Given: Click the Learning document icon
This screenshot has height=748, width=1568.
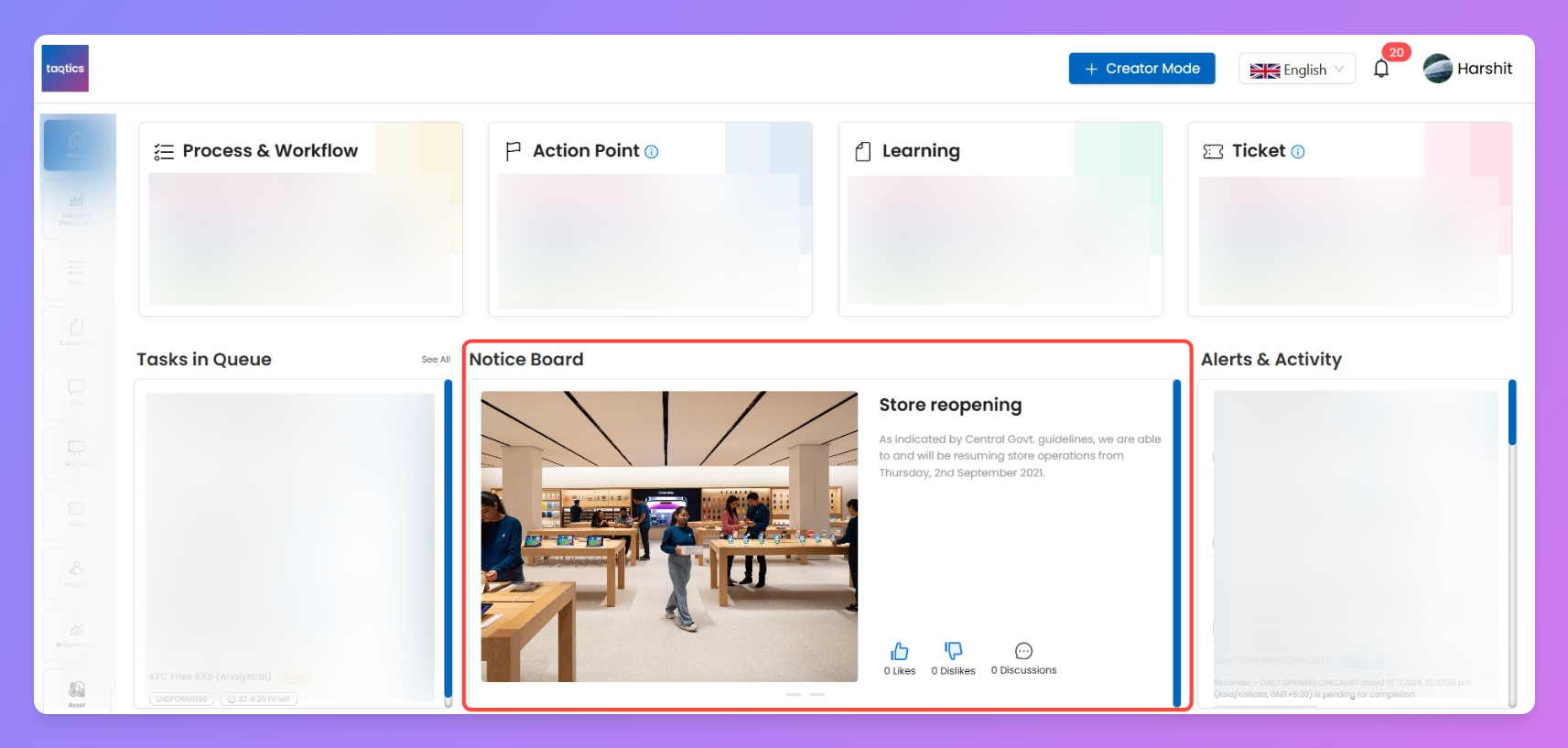Looking at the screenshot, I should coord(863,151).
